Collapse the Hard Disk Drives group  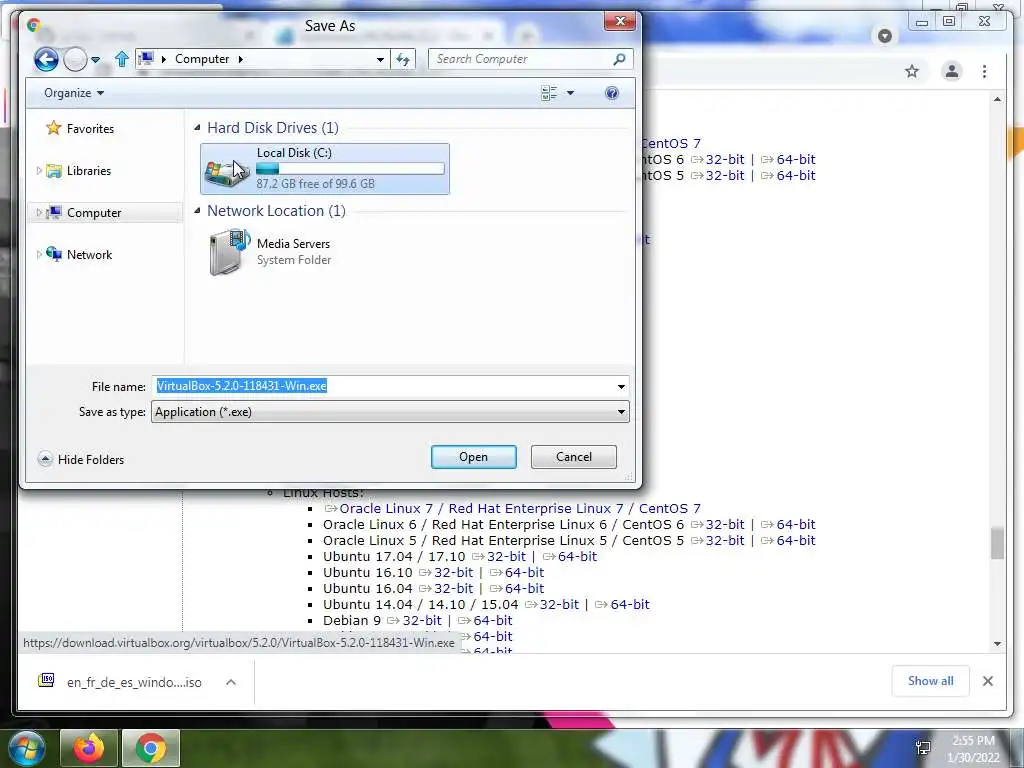197,127
